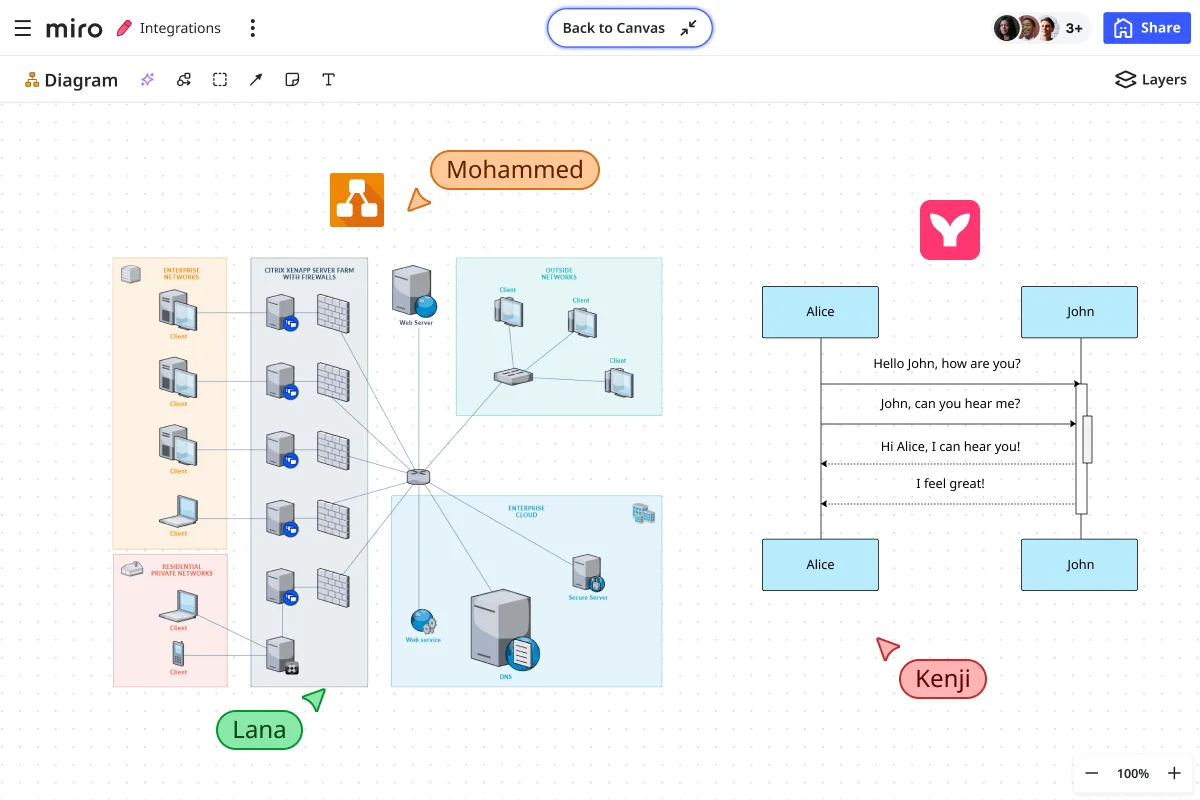Click the Share button

tap(1146, 28)
